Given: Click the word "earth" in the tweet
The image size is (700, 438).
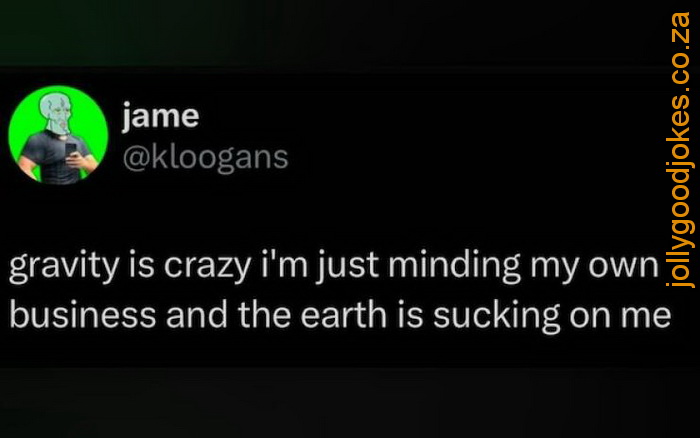Looking at the screenshot, I should [344, 314].
